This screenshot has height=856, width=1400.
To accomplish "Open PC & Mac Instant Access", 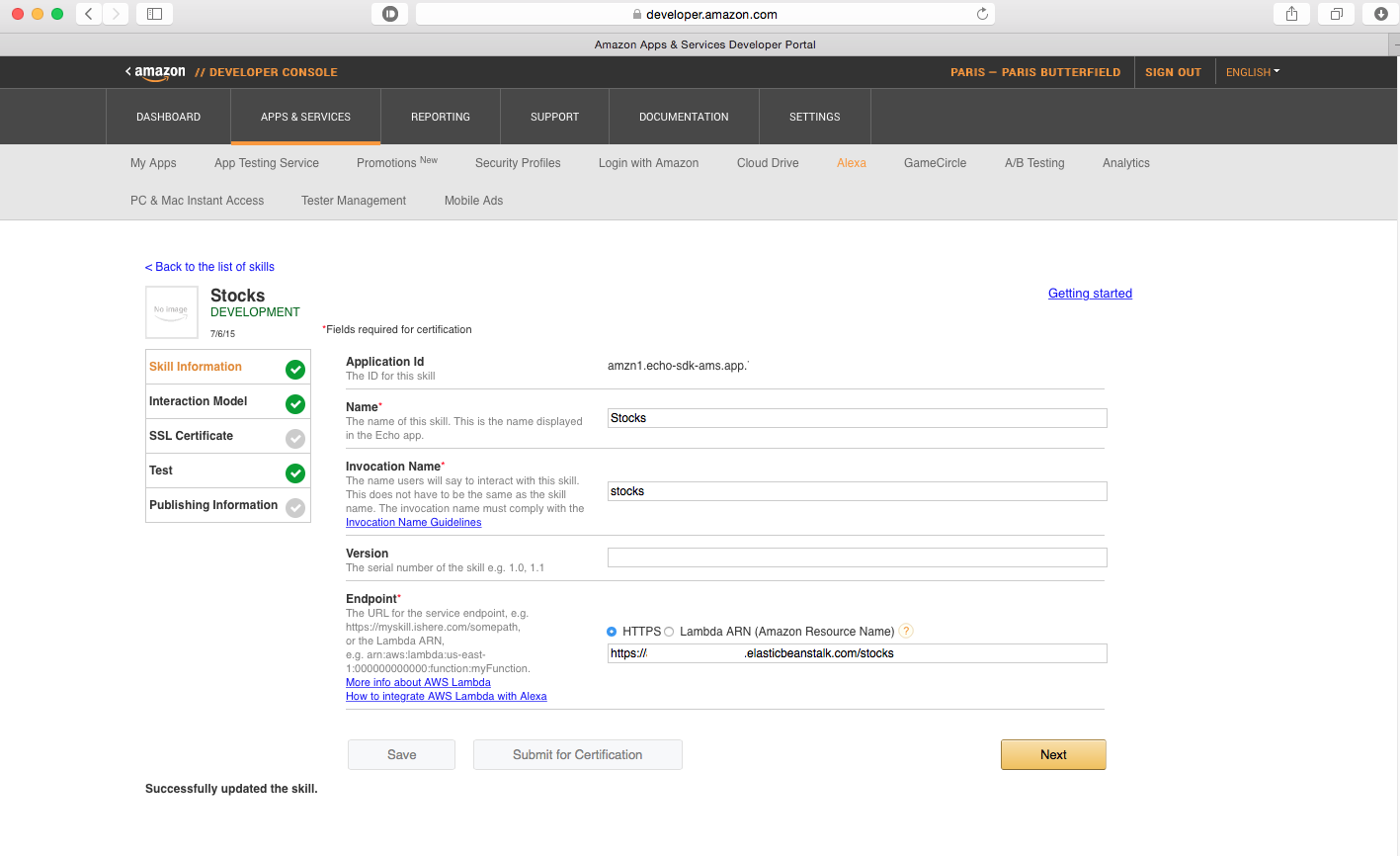I will (x=198, y=201).
